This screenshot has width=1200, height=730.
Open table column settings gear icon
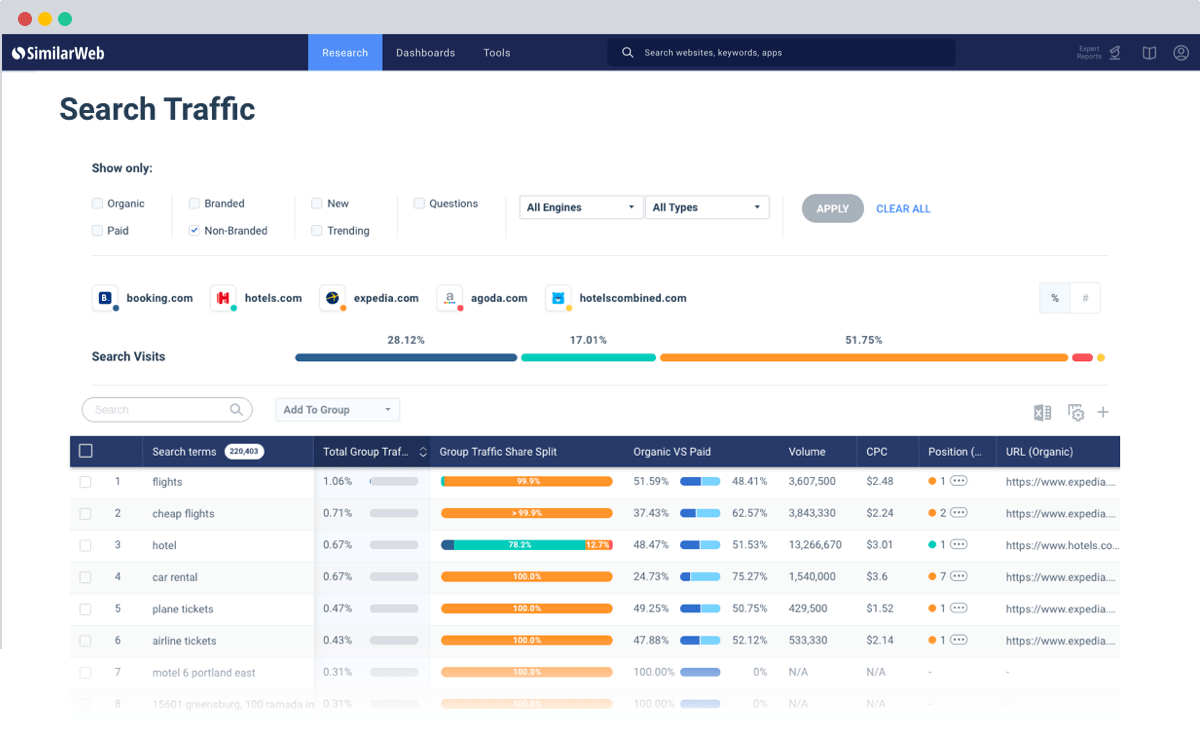point(1076,412)
